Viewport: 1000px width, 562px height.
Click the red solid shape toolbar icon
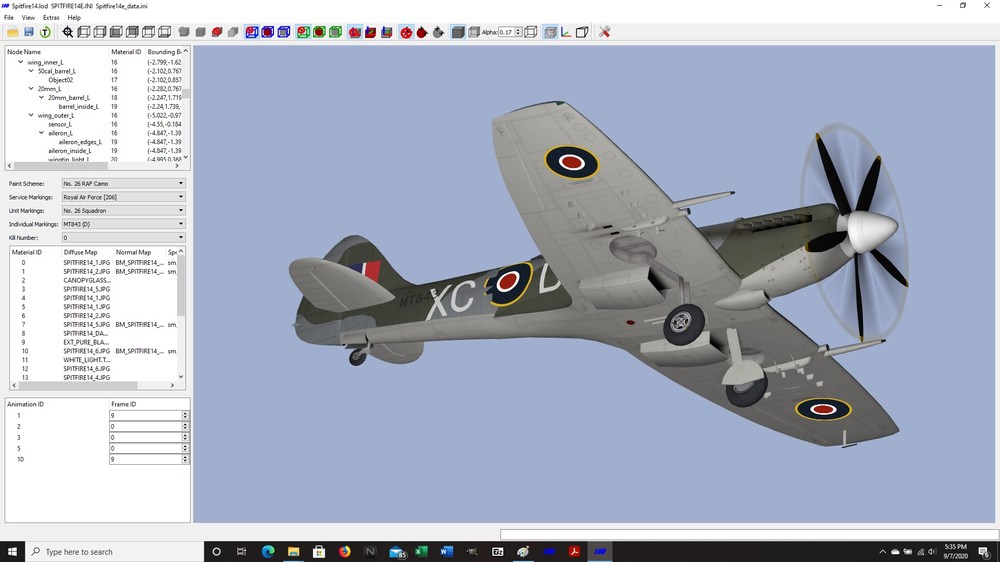tap(217, 32)
